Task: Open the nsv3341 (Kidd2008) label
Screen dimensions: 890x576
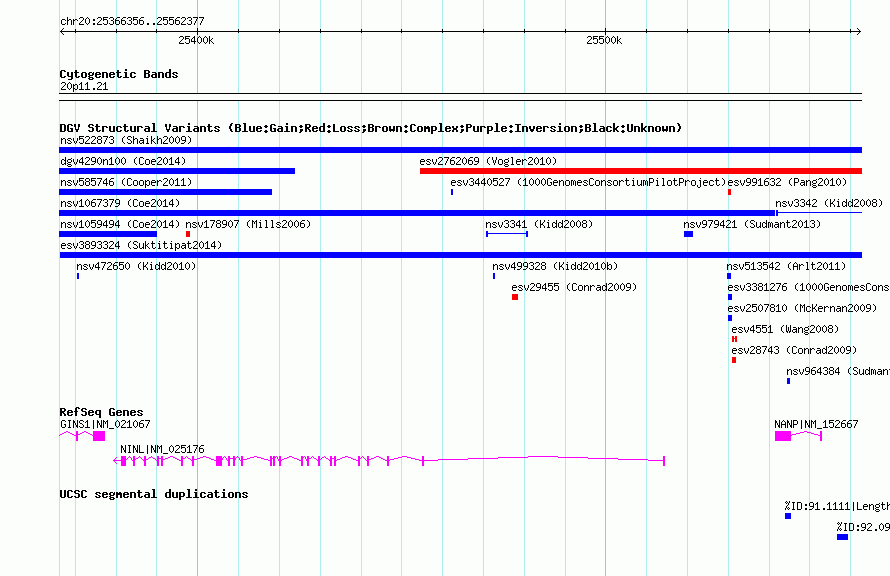Action: pyautogui.click(x=539, y=224)
